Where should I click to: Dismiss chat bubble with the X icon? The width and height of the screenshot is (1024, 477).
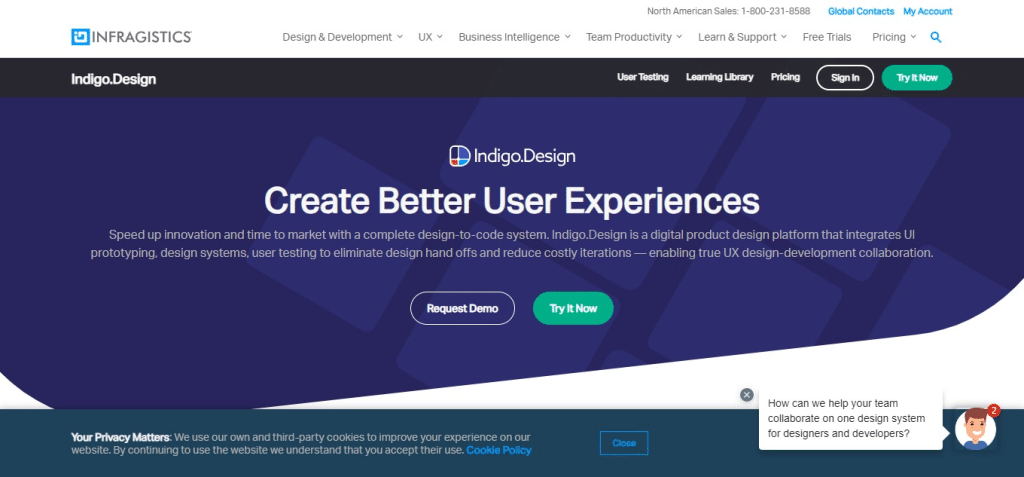pyautogui.click(x=746, y=395)
